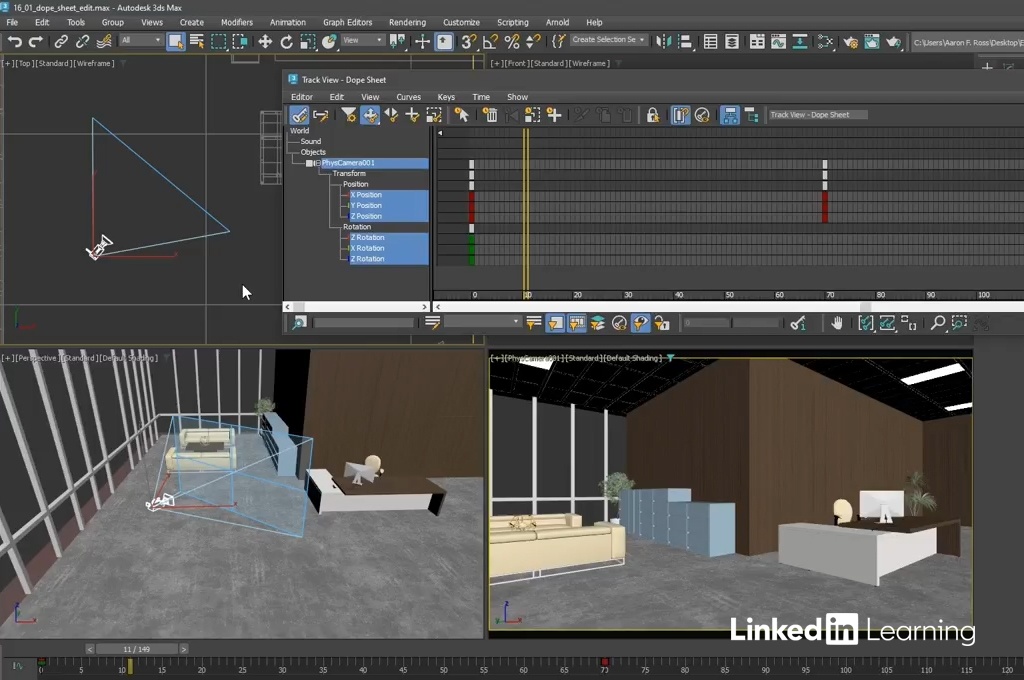Activate the Select and Rotate tool

pos(286,42)
